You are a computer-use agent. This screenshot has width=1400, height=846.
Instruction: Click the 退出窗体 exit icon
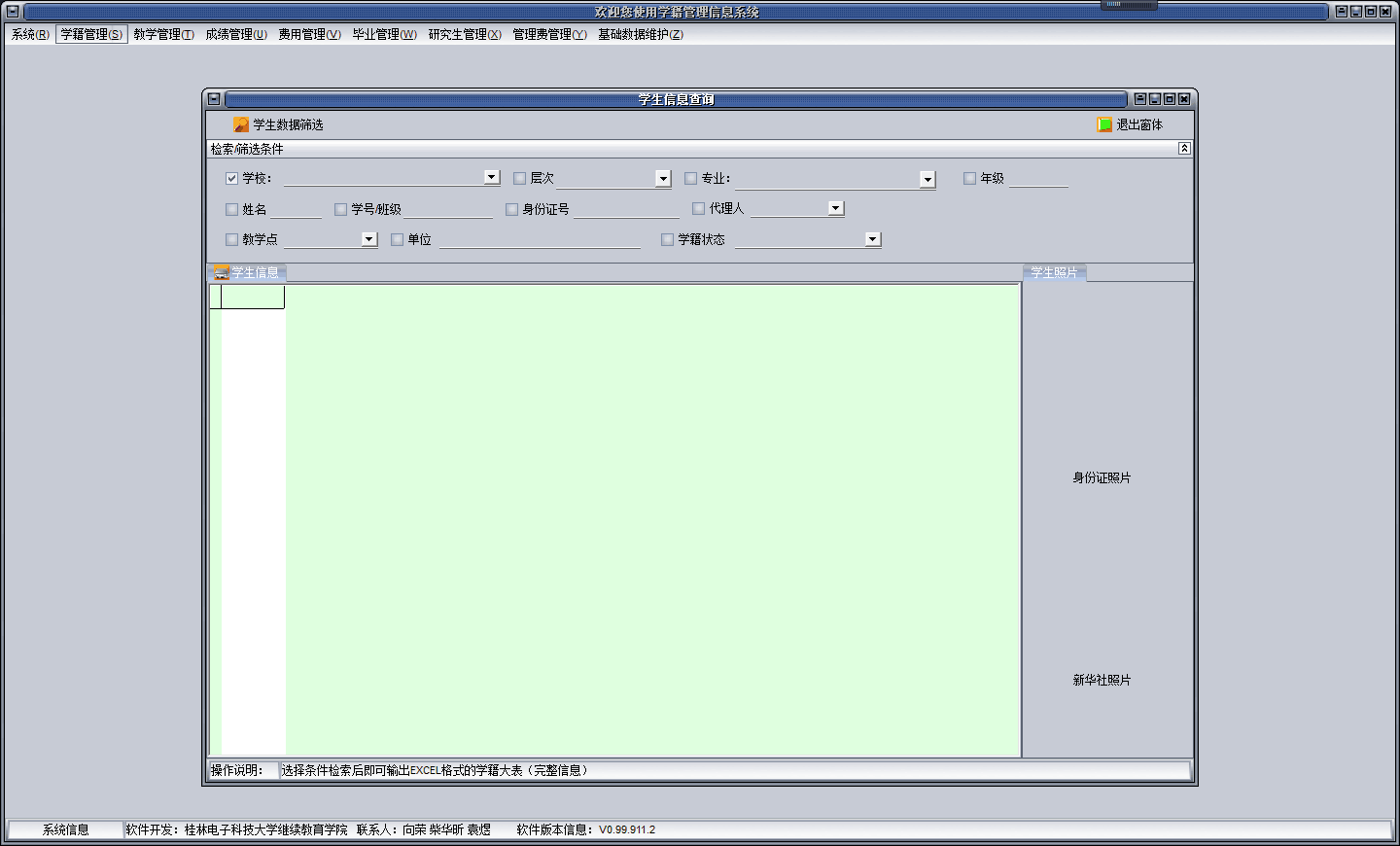(1104, 124)
